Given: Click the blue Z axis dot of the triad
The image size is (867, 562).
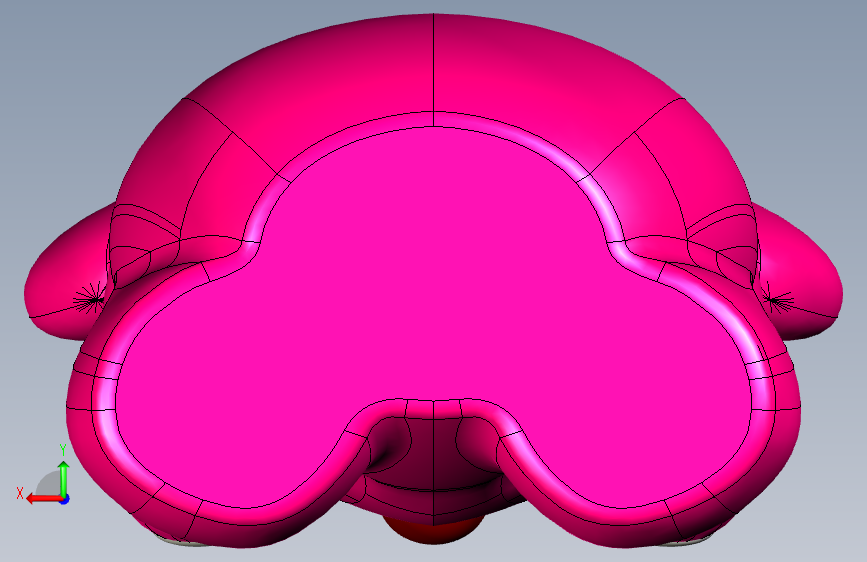Looking at the screenshot, I should [x=65, y=499].
